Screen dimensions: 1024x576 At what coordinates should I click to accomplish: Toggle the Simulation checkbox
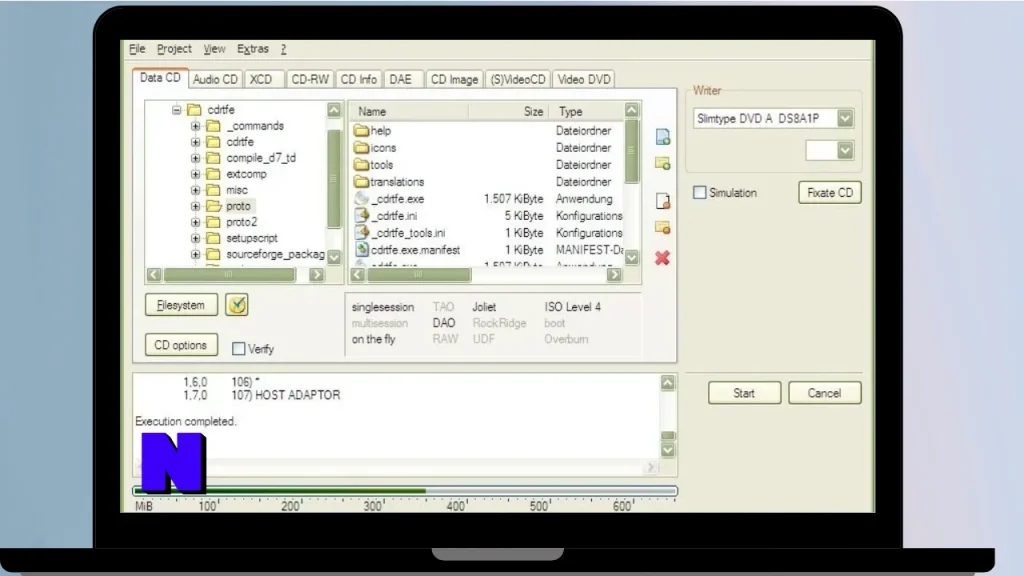(699, 193)
